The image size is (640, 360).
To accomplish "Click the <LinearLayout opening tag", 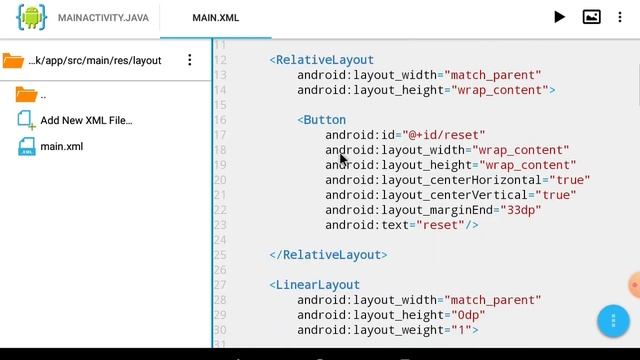I will click(314, 285).
